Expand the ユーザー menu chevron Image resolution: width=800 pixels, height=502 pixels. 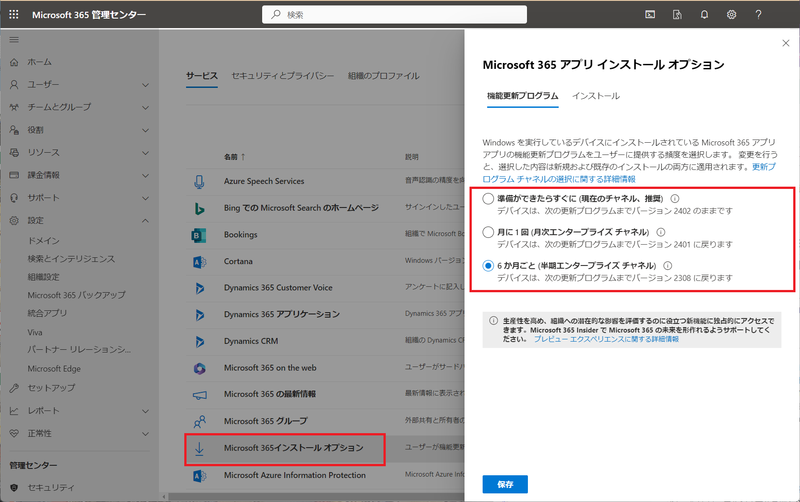(145, 85)
